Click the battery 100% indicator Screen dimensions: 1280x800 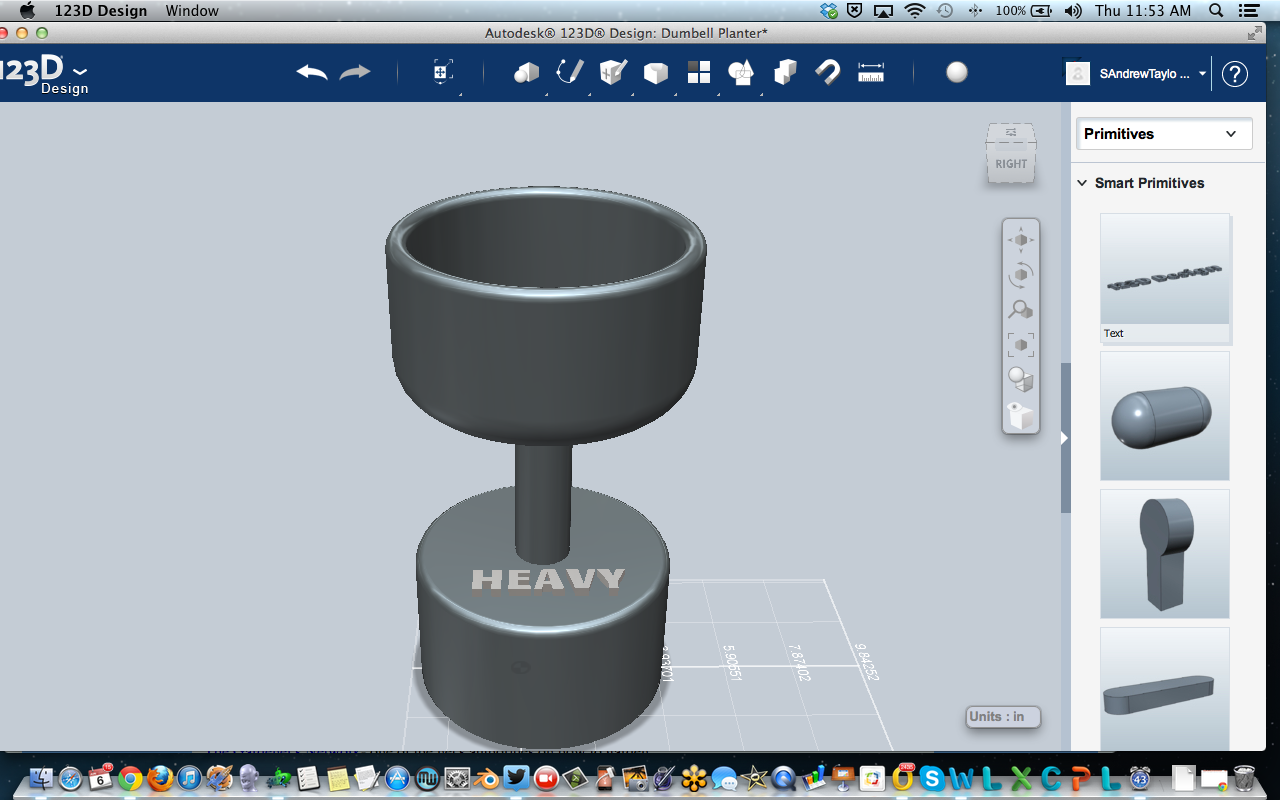coord(1024,11)
